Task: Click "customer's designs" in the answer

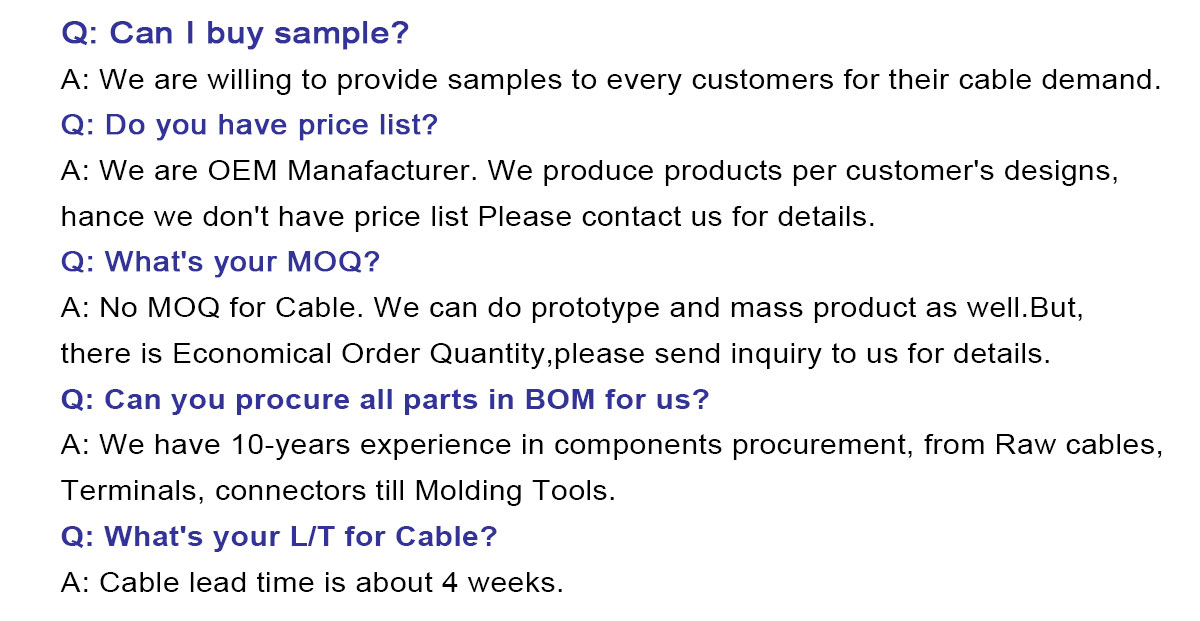Action: [982, 171]
